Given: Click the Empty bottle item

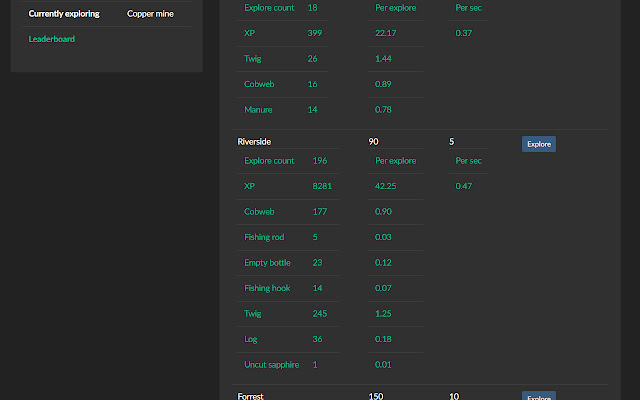Looking at the screenshot, I should tap(268, 263).
